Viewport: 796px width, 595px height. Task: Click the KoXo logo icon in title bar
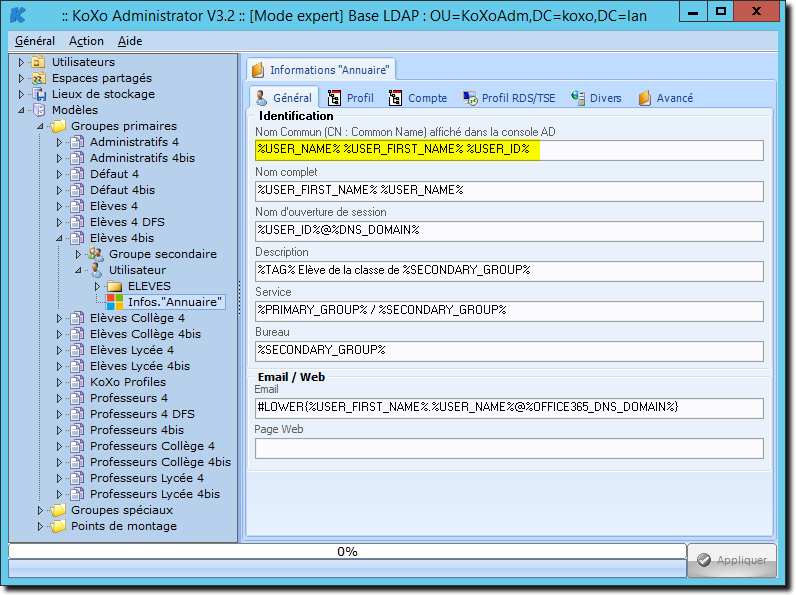coord(18,15)
